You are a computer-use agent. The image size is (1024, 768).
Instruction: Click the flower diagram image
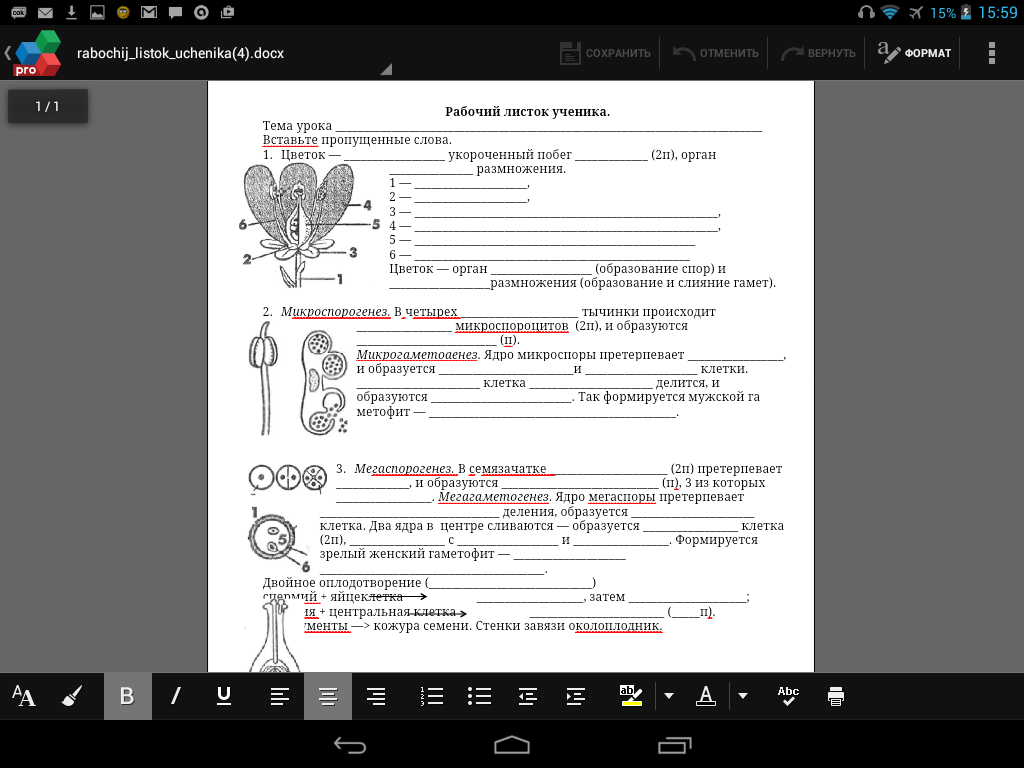click(307, 225)
